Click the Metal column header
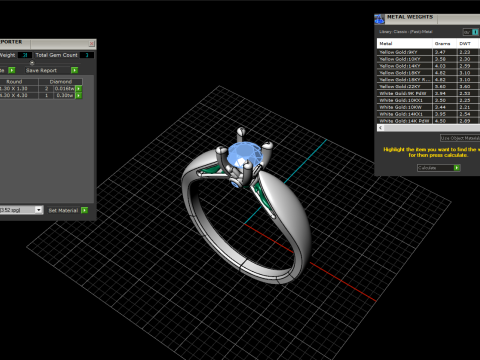The height and width of the screenshot is (360, 480). click(x=405, y=43)
